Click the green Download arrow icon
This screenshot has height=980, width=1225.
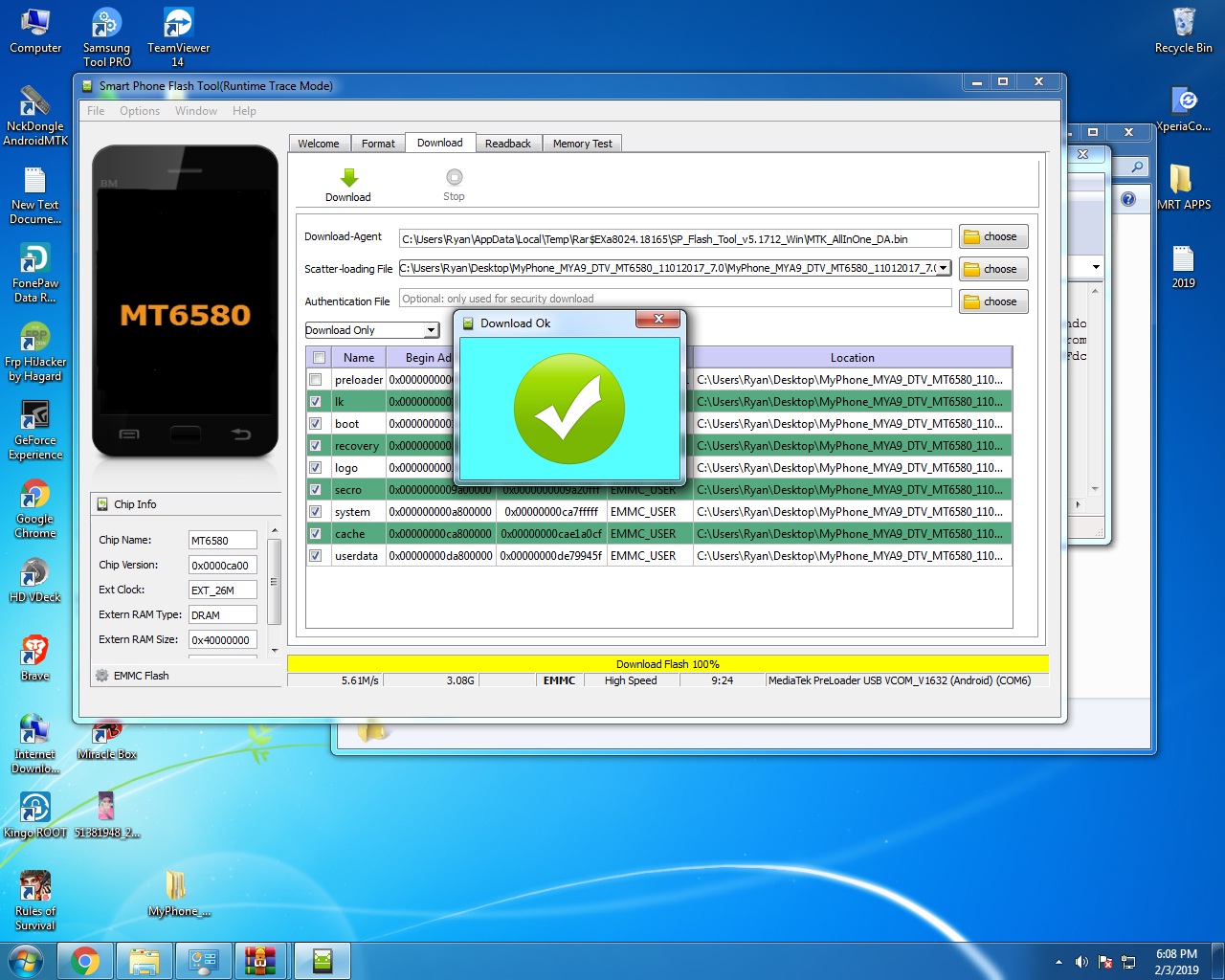[348, 177]
